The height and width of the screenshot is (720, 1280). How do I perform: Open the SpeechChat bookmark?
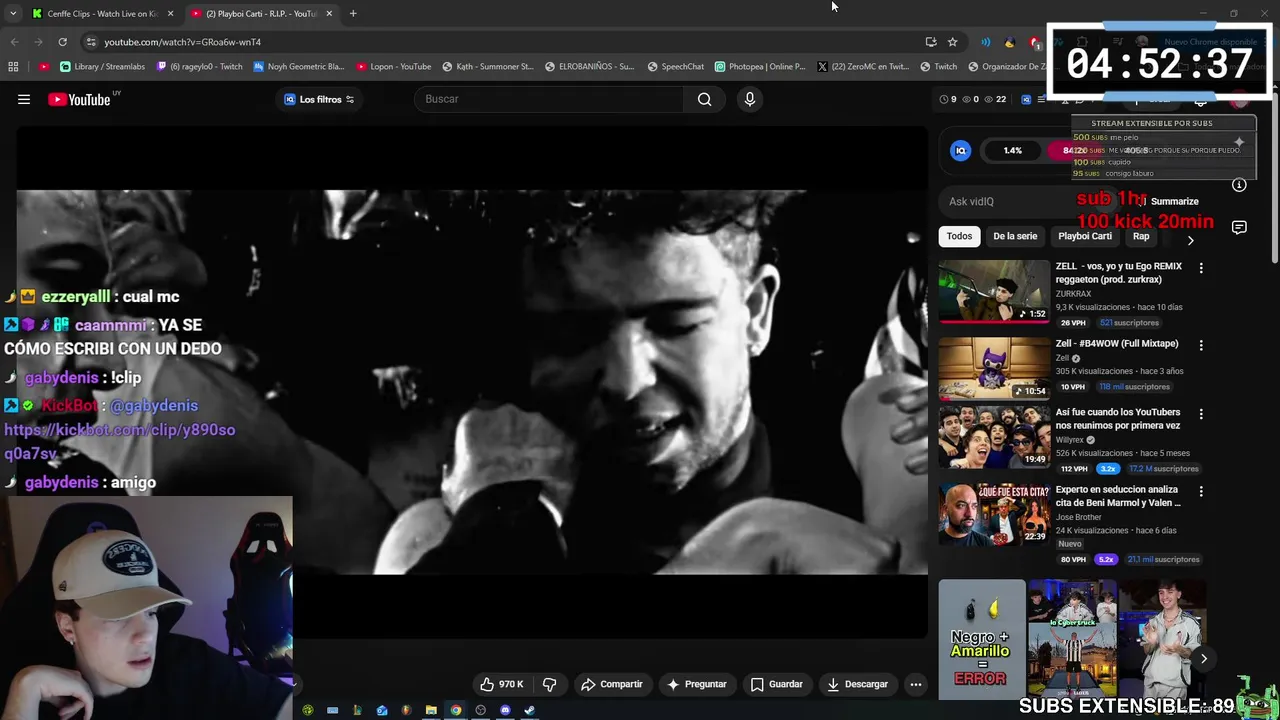tap(676, 67)
